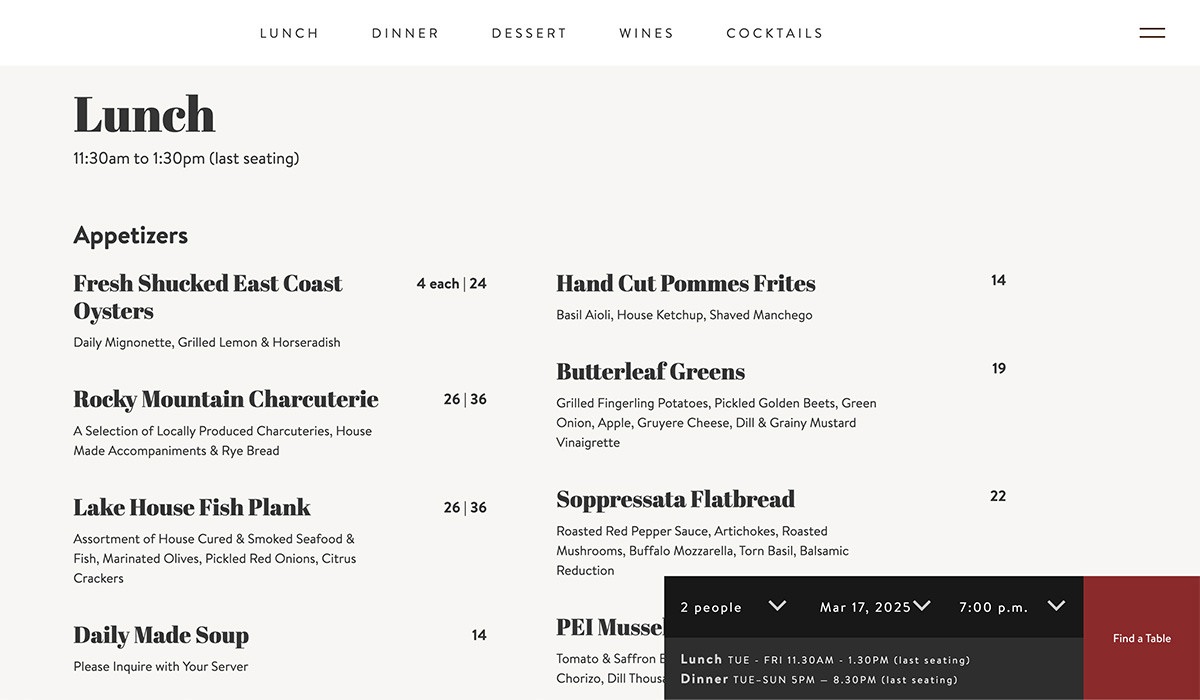Click the Butterleaf Greens item title

651,371
